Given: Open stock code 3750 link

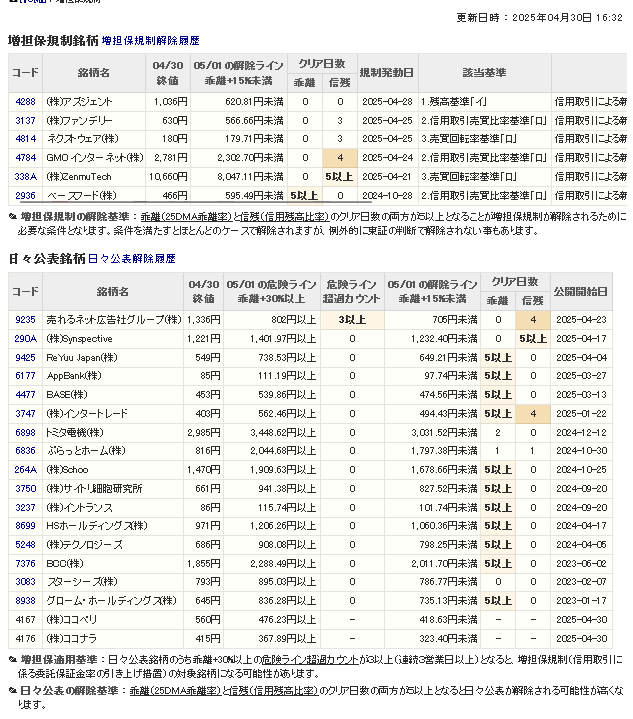Looking at the screenshot, I should pyautogui.click(x=25, y=489).
